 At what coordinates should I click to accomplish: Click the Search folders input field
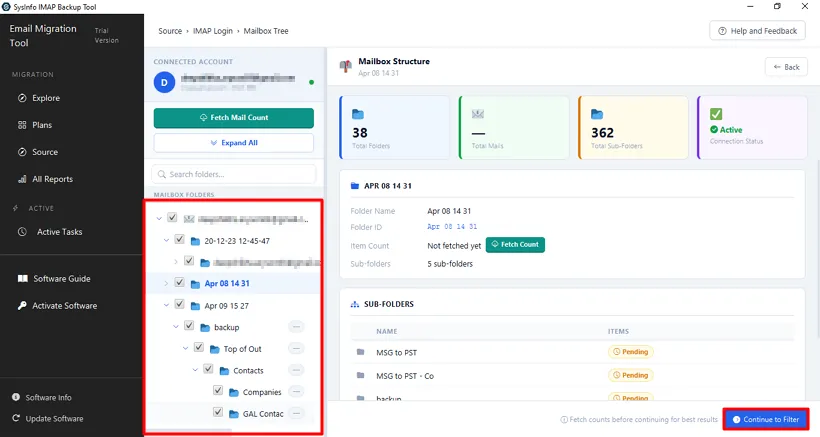234,174
